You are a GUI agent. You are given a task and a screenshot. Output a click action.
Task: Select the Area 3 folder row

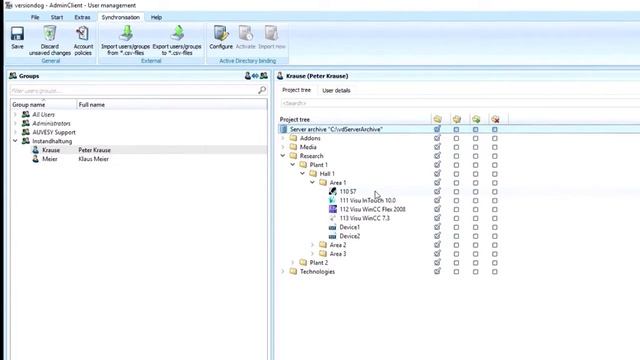click(338, 254)
